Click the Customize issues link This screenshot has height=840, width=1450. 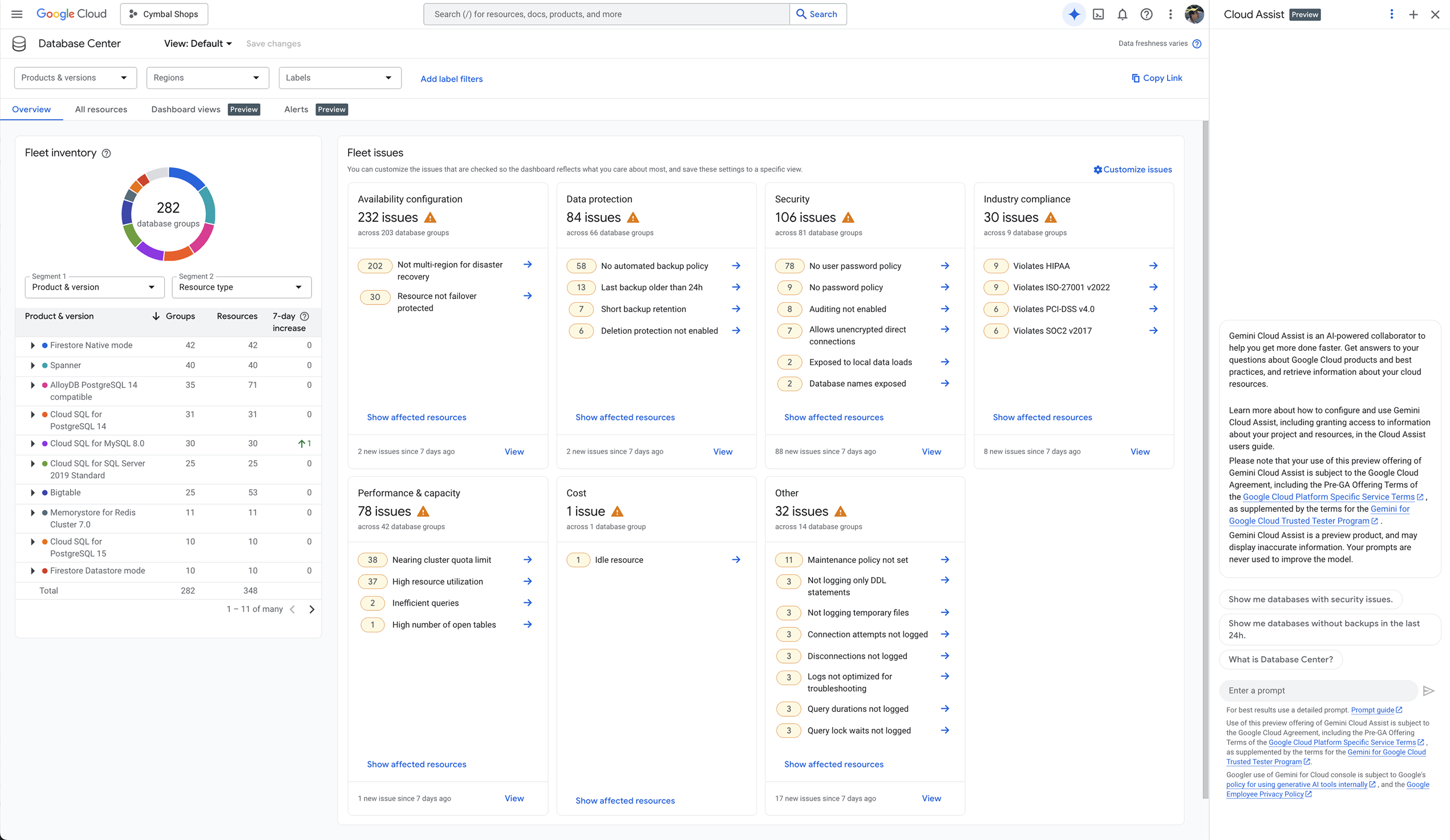coord(1132,170)
